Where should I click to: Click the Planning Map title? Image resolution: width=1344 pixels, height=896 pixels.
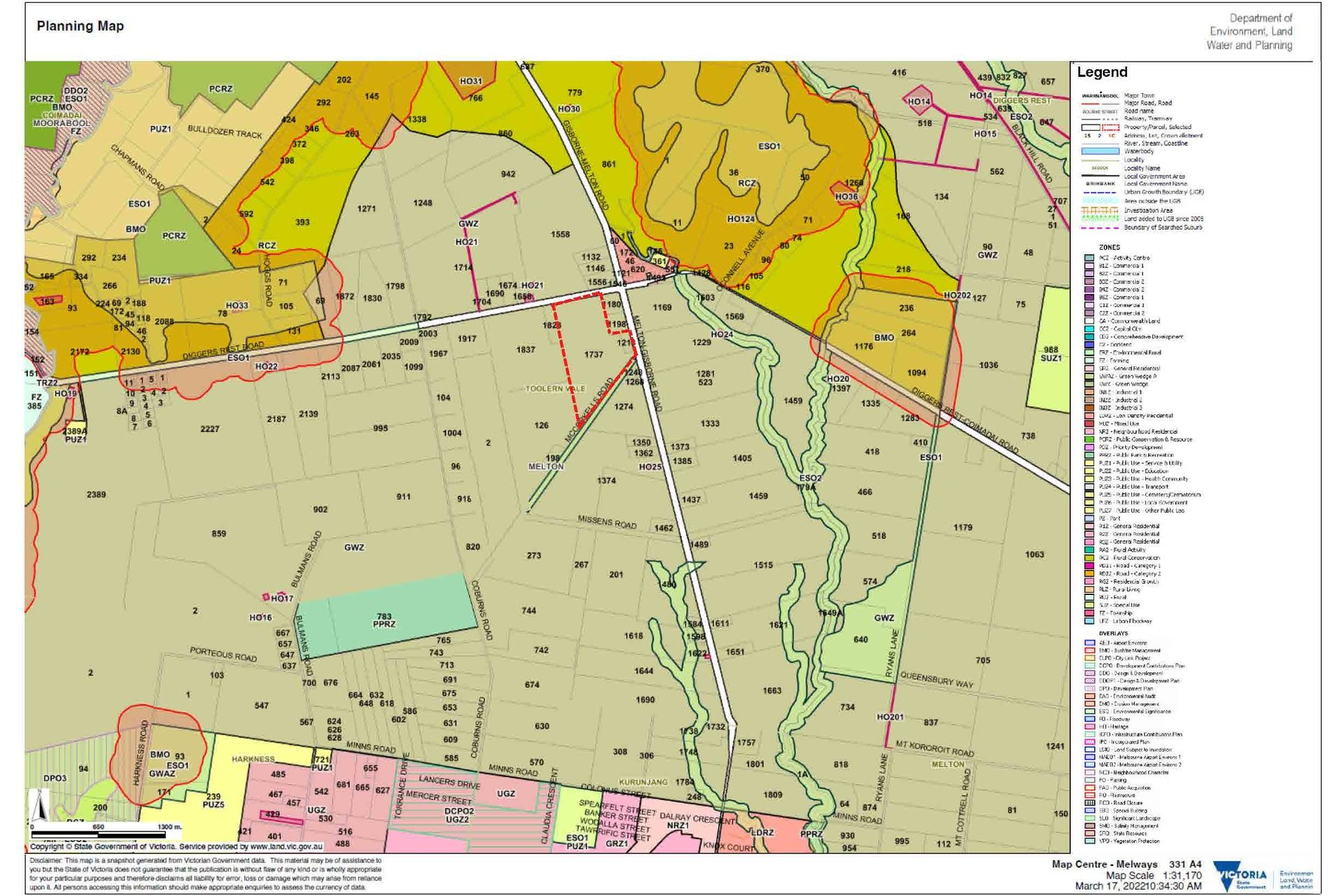80,27
